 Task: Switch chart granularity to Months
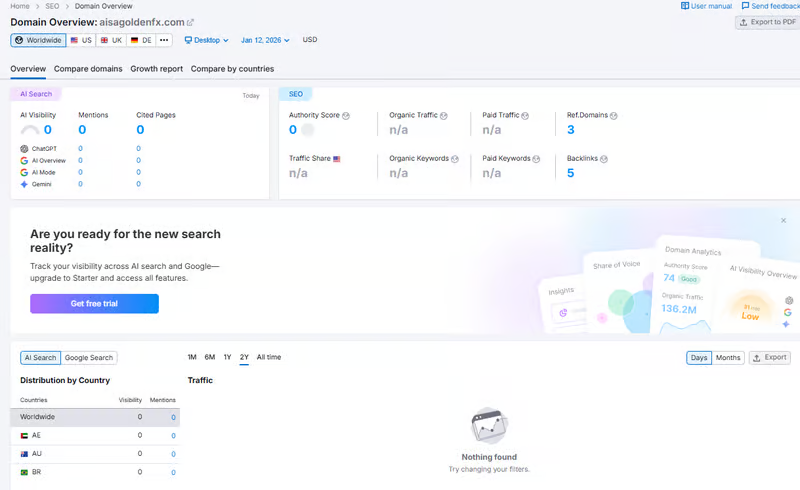728,357
